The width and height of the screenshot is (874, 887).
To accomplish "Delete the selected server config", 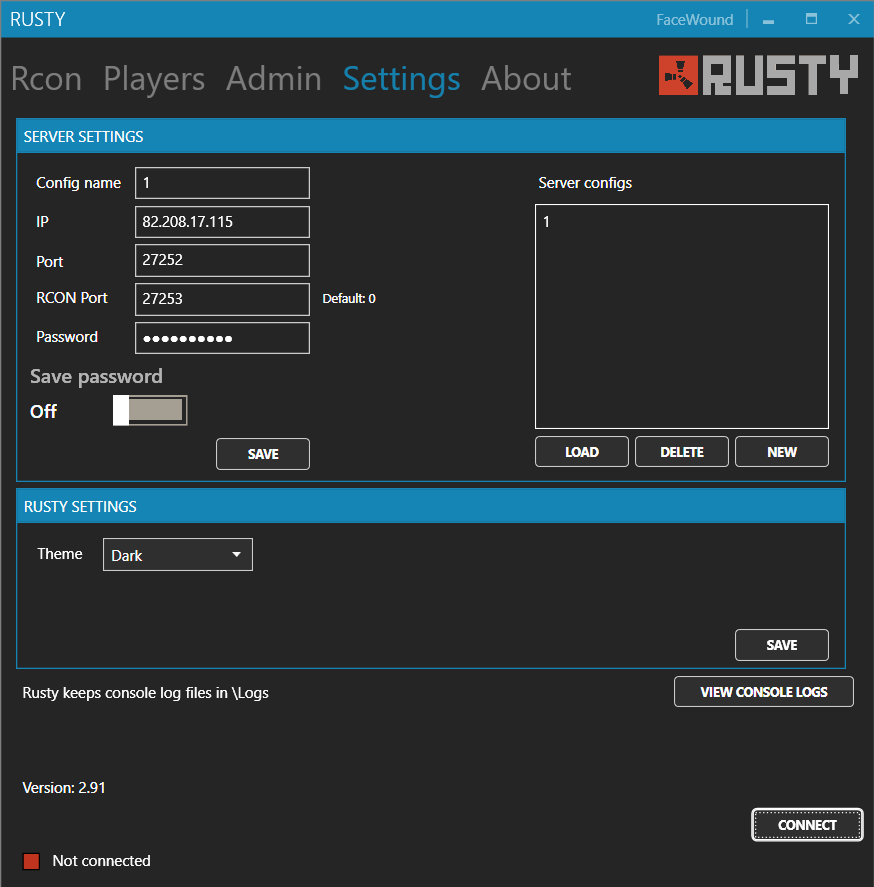I will click(x=682, y=451).
